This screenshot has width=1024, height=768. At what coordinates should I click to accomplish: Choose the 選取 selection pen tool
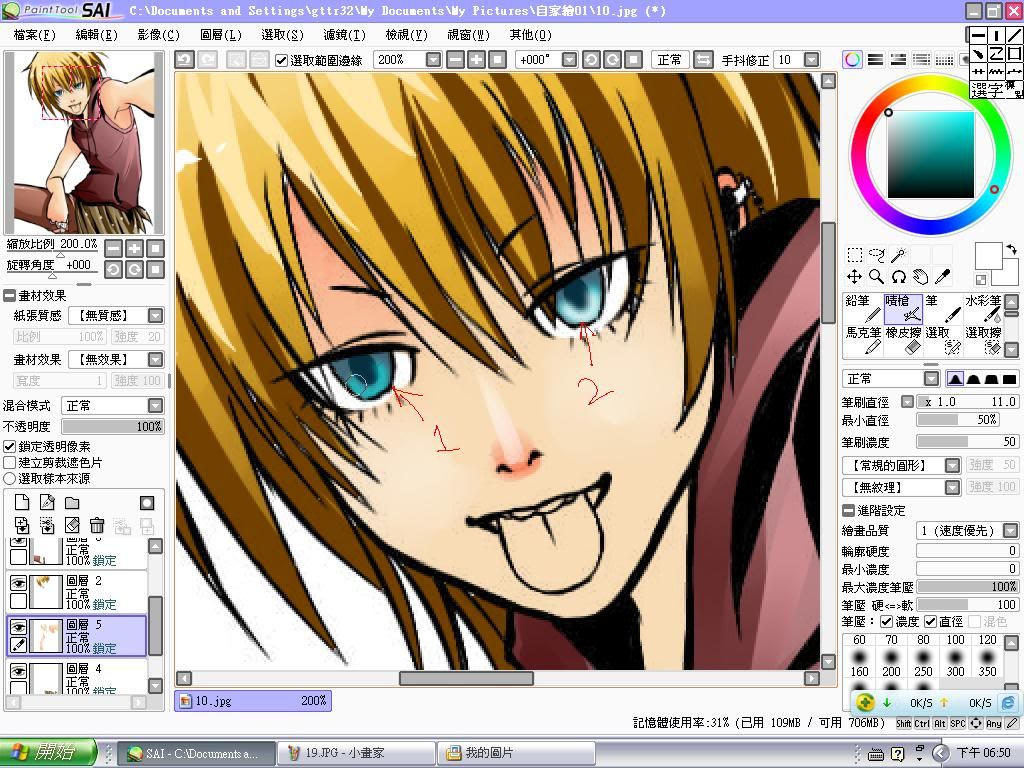pyautogui.click(x=942, y=340)
